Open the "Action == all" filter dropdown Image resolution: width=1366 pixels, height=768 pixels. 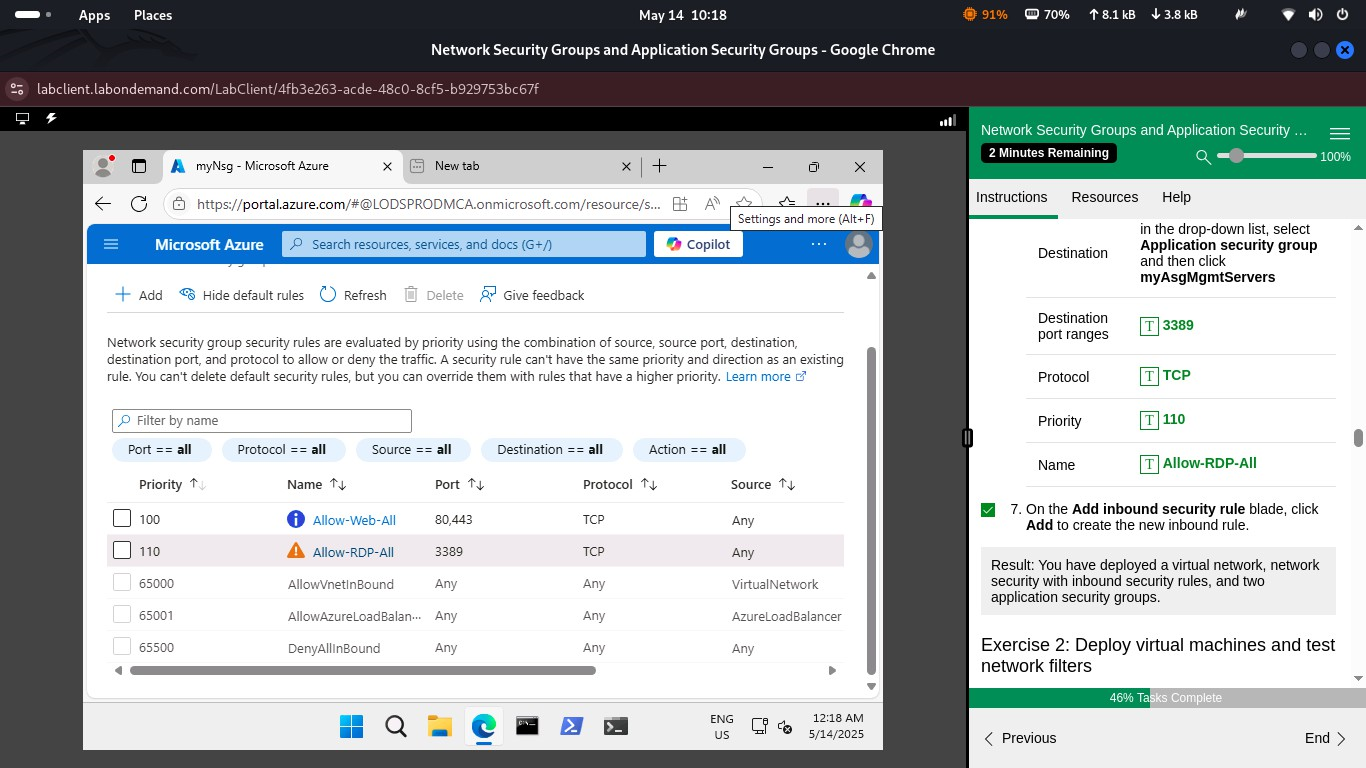[x=688, y=449]
